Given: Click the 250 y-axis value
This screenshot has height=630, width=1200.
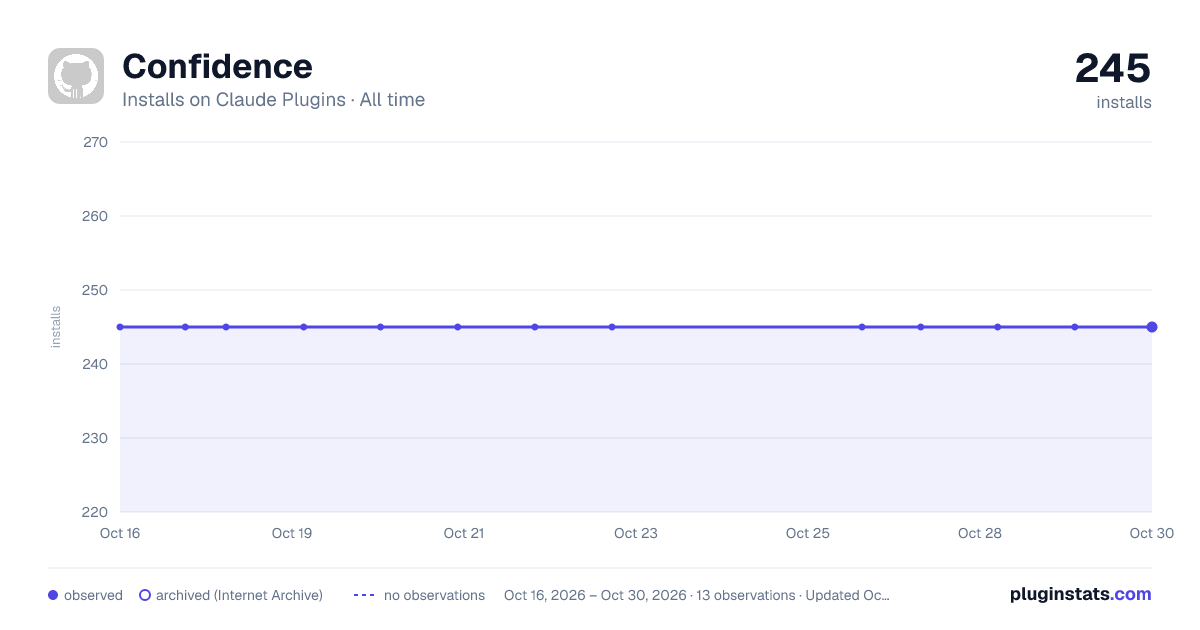Looking at the screenshot, I should (96, 290).
